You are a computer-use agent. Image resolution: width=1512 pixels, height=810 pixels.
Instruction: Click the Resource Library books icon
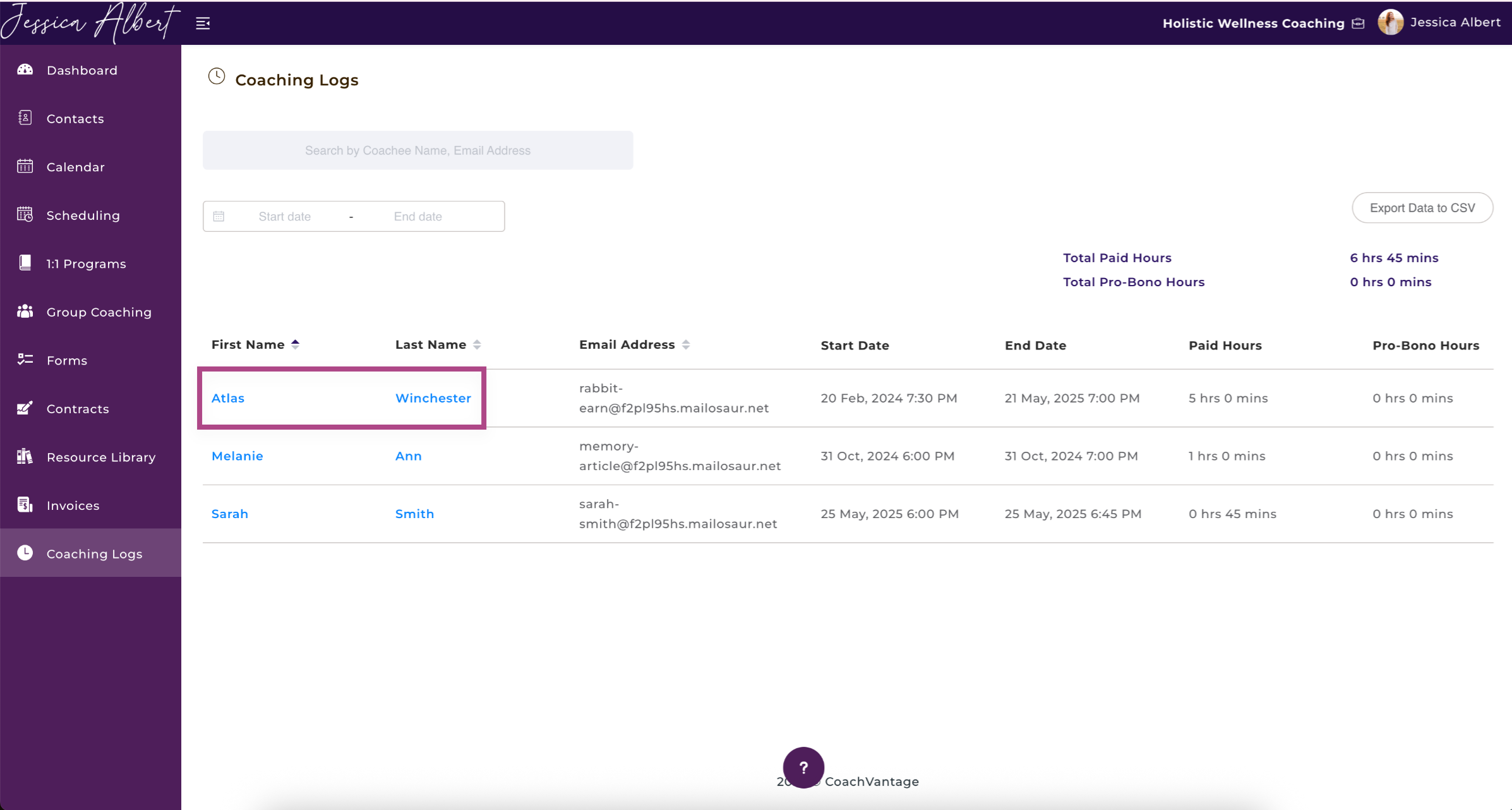coord(25,456)
